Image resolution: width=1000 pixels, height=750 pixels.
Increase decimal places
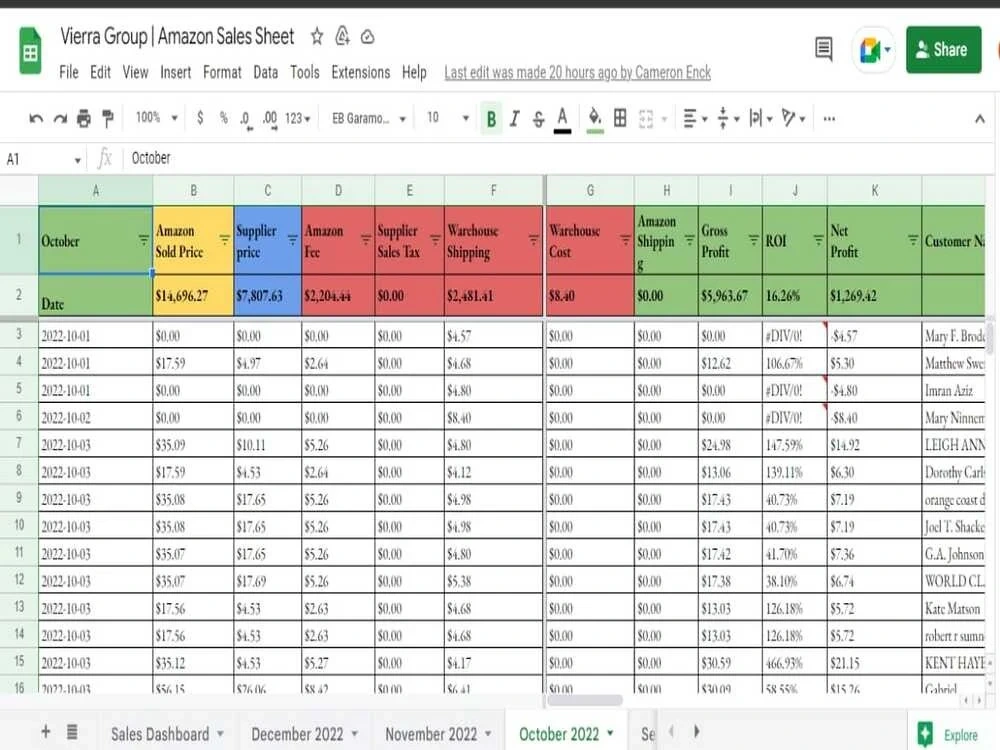pos(270,119)
